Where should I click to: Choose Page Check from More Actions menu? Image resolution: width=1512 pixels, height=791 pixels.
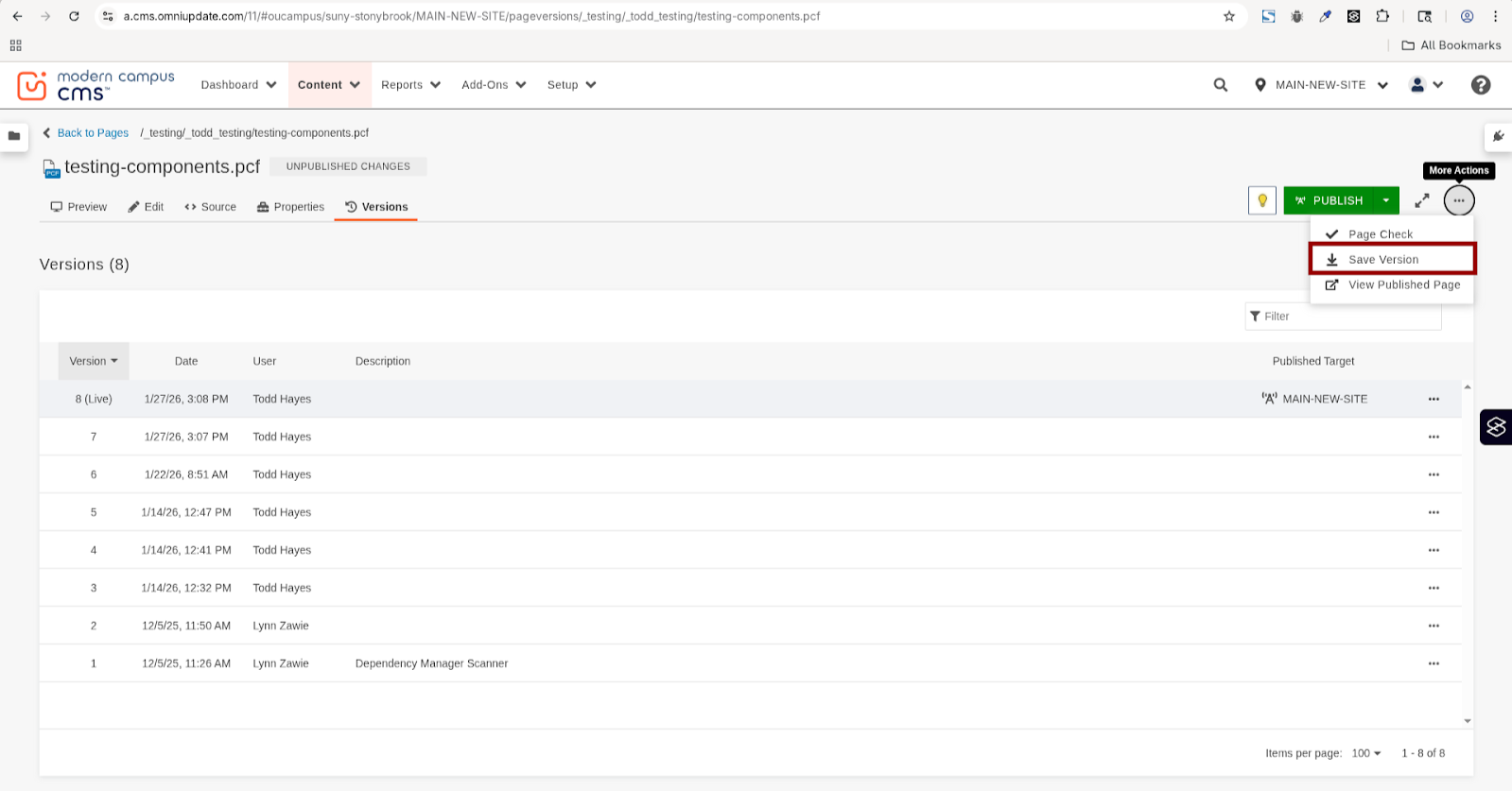1392,234
